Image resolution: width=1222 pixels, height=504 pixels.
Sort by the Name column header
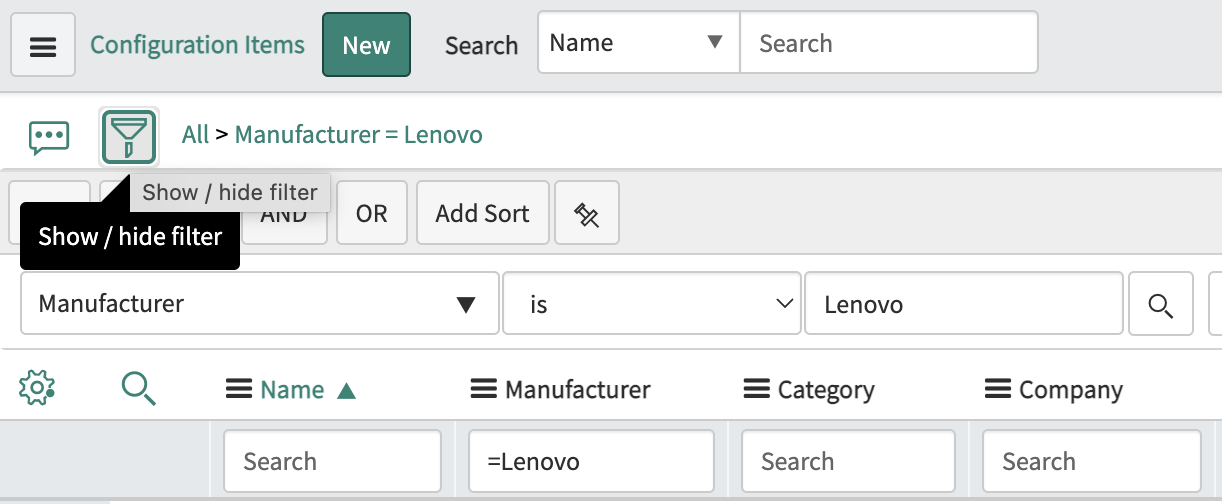coord(292,390)
